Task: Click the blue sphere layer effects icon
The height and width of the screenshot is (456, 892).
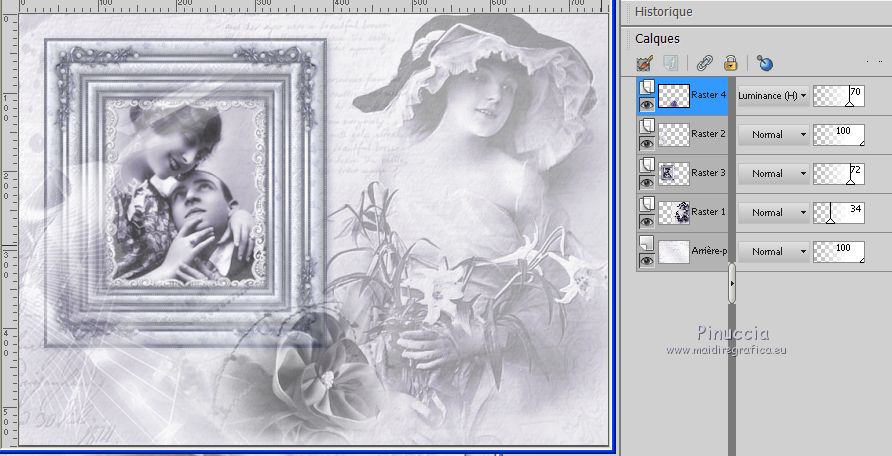Action: [x=765, y=63]
